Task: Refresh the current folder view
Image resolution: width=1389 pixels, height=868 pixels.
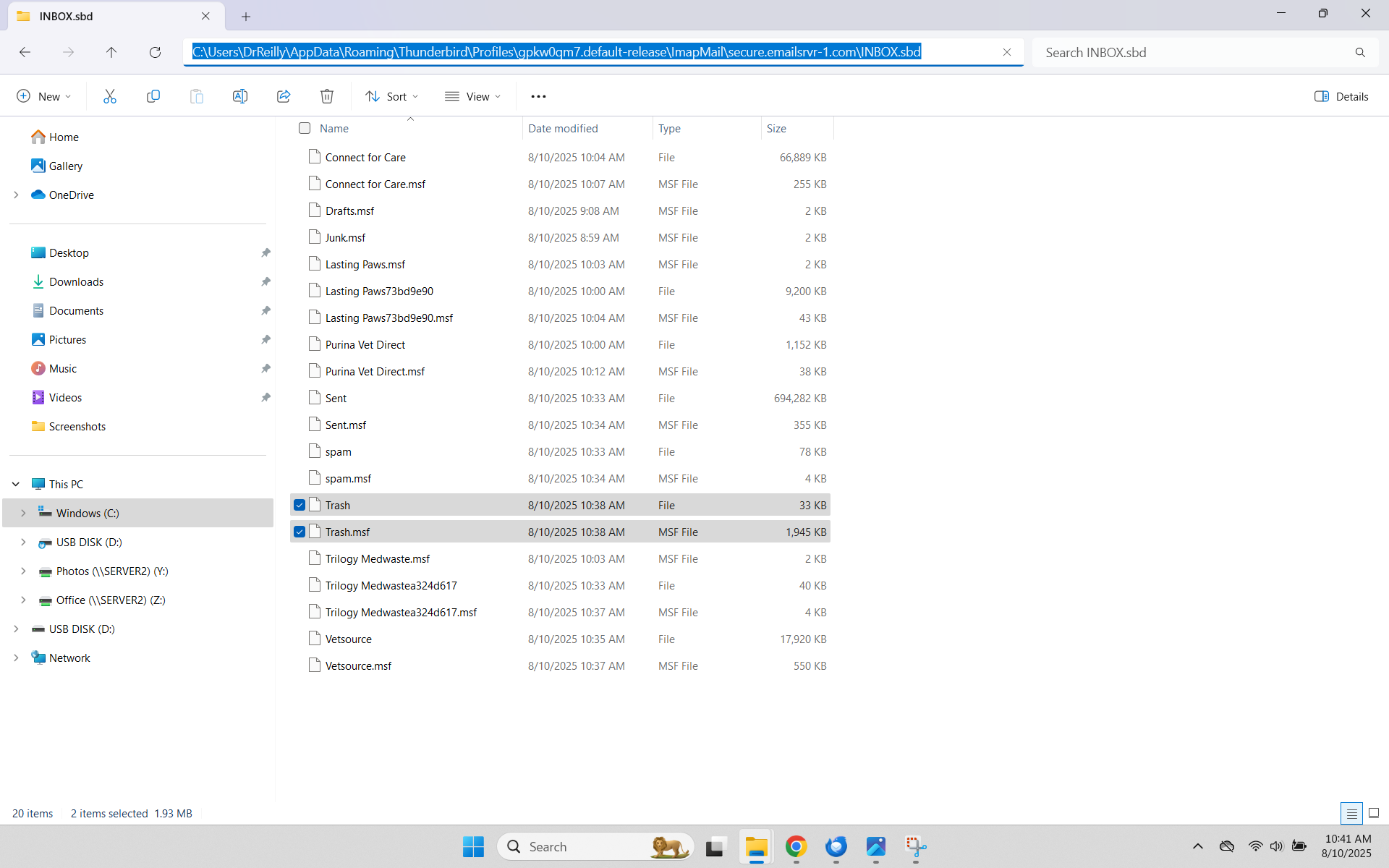Action: (155, 52)
